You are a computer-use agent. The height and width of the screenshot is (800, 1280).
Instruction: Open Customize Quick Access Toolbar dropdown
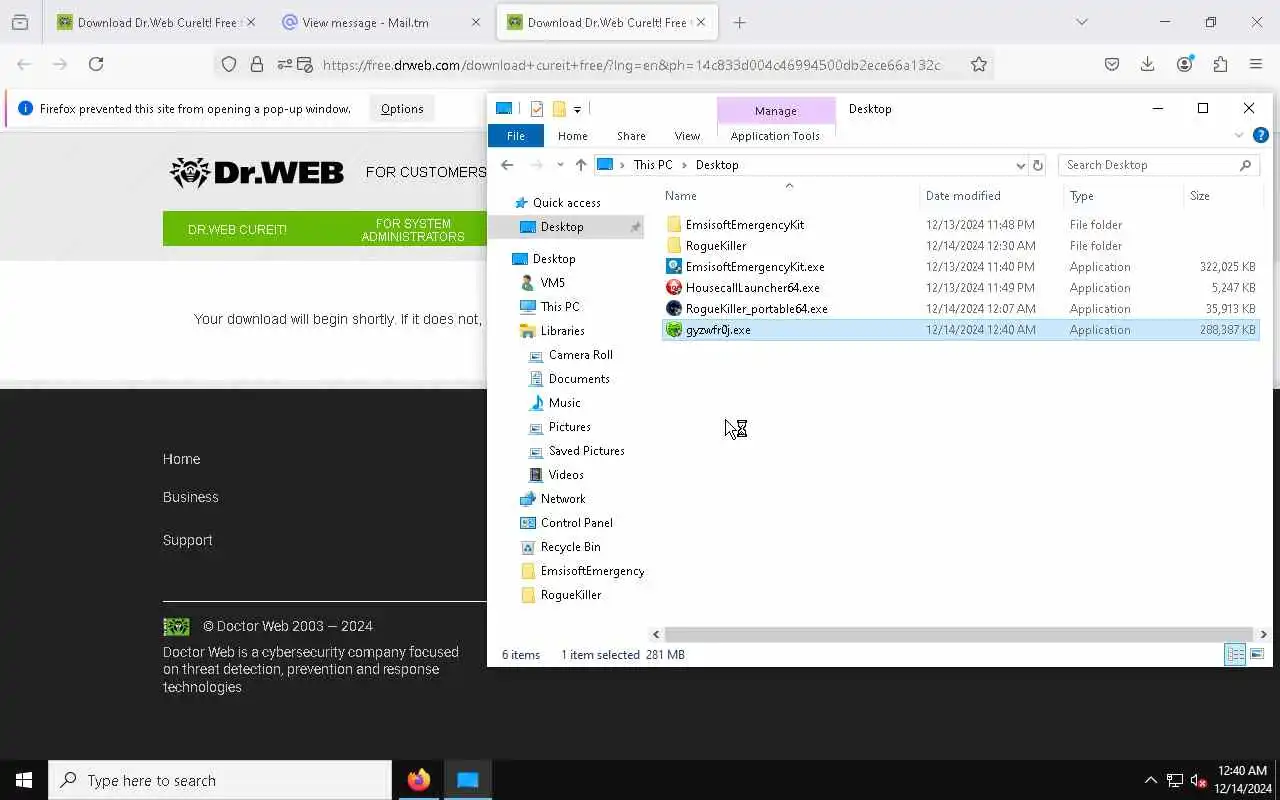click(577, 109)
